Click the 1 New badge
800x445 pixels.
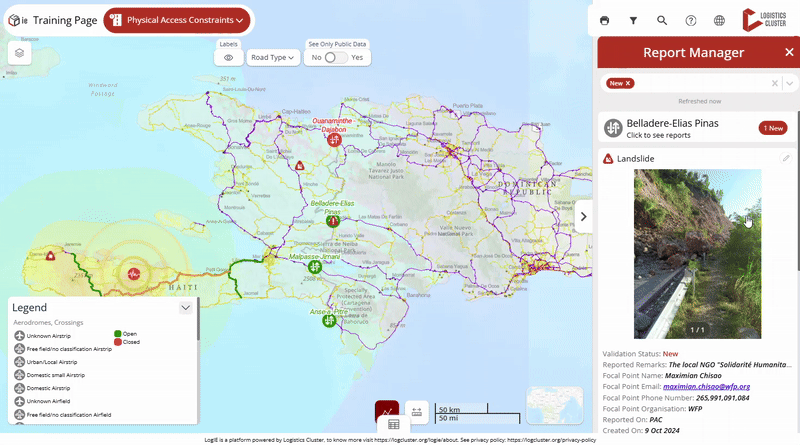pos(773,128)
